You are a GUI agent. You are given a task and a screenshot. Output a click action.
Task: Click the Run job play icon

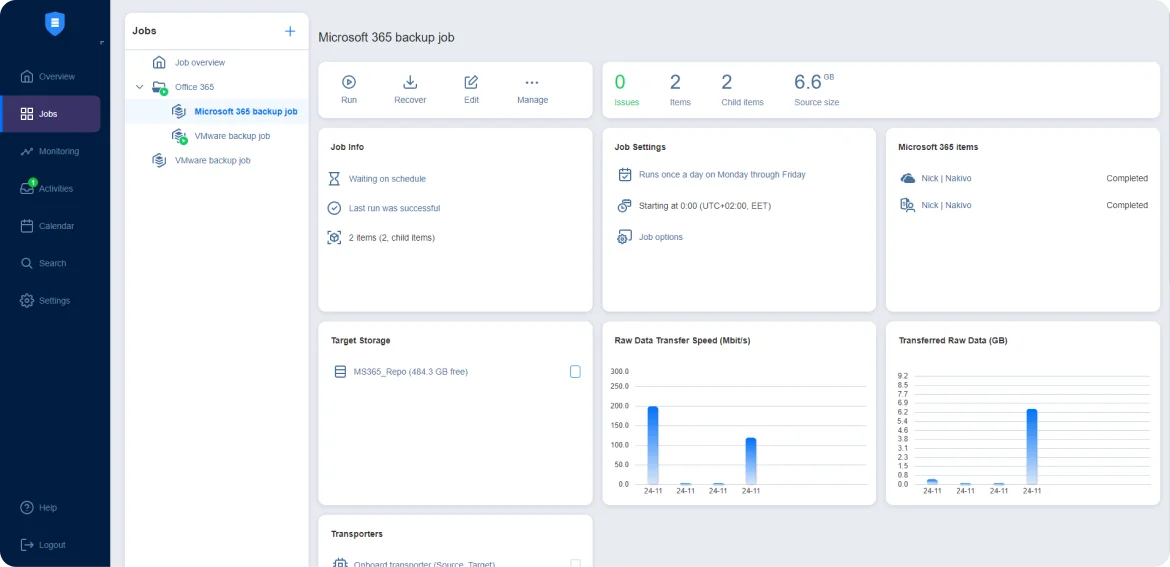(349, 83)
